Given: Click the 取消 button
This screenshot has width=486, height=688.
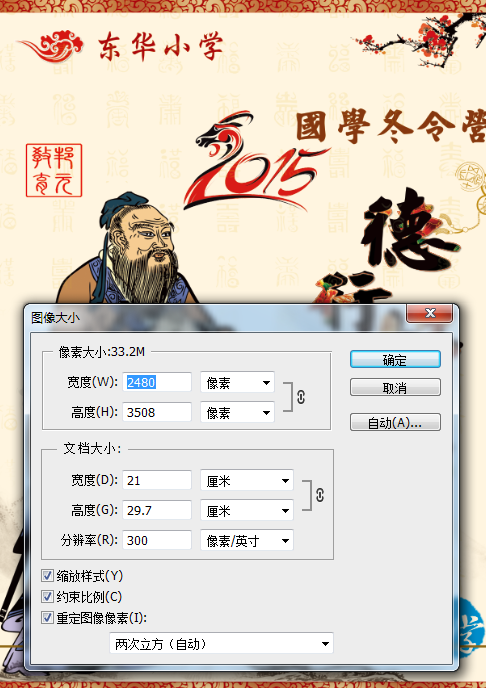Looking at the screenshot, I should point(395,387).
